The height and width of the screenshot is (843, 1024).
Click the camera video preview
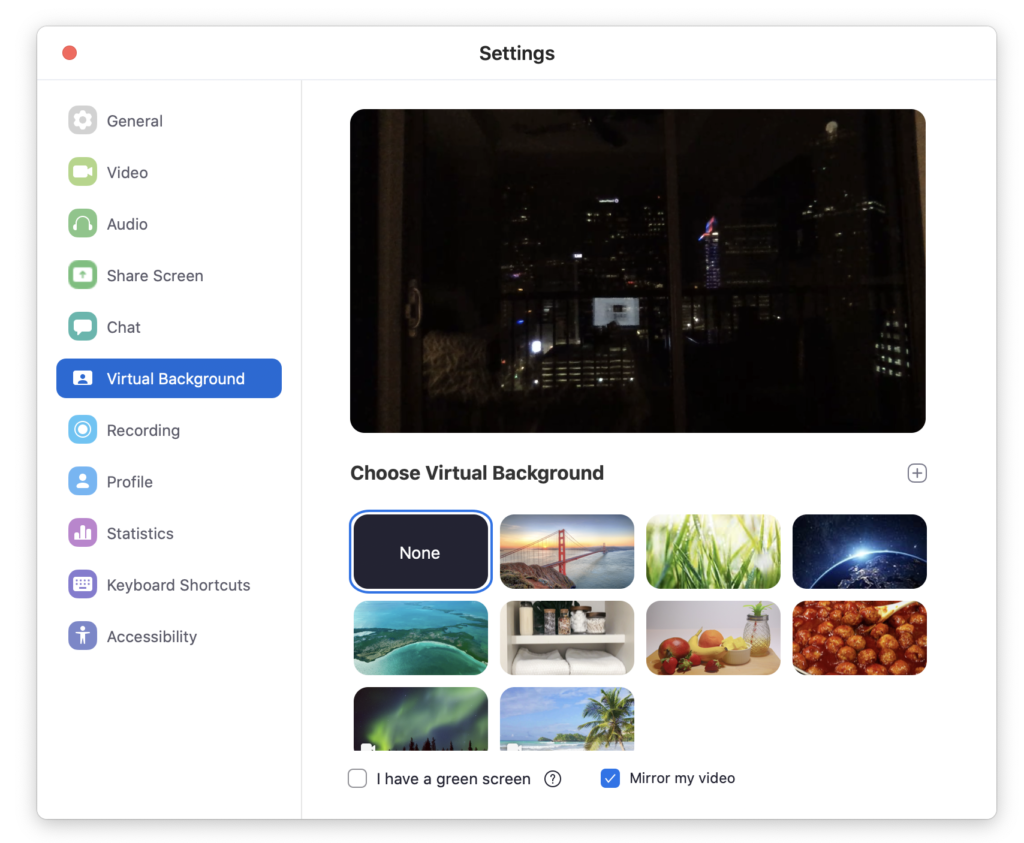(637, 271)
